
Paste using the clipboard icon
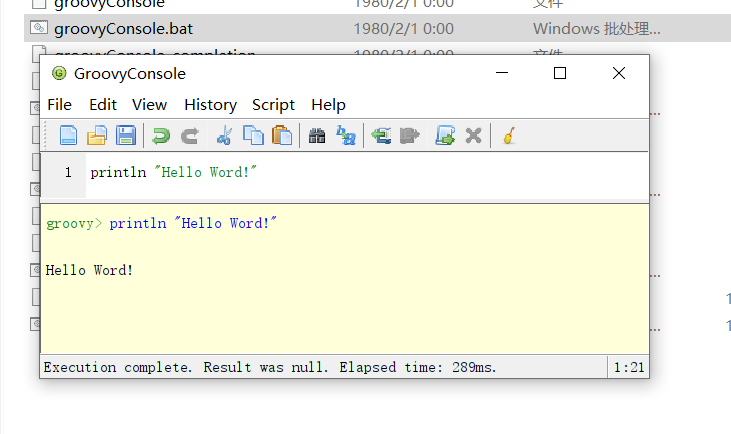tap(282, 135)
